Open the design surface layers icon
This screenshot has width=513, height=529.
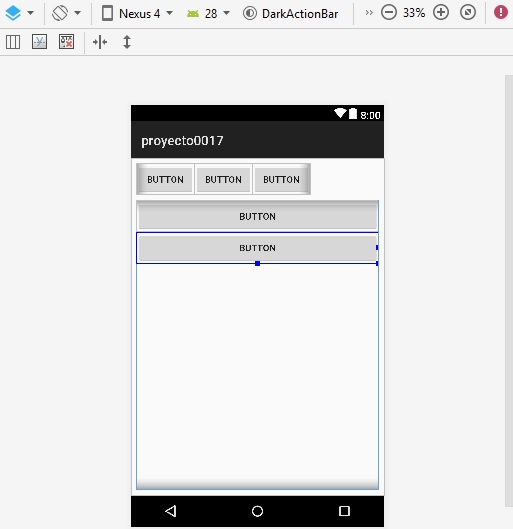click(13, 13)
